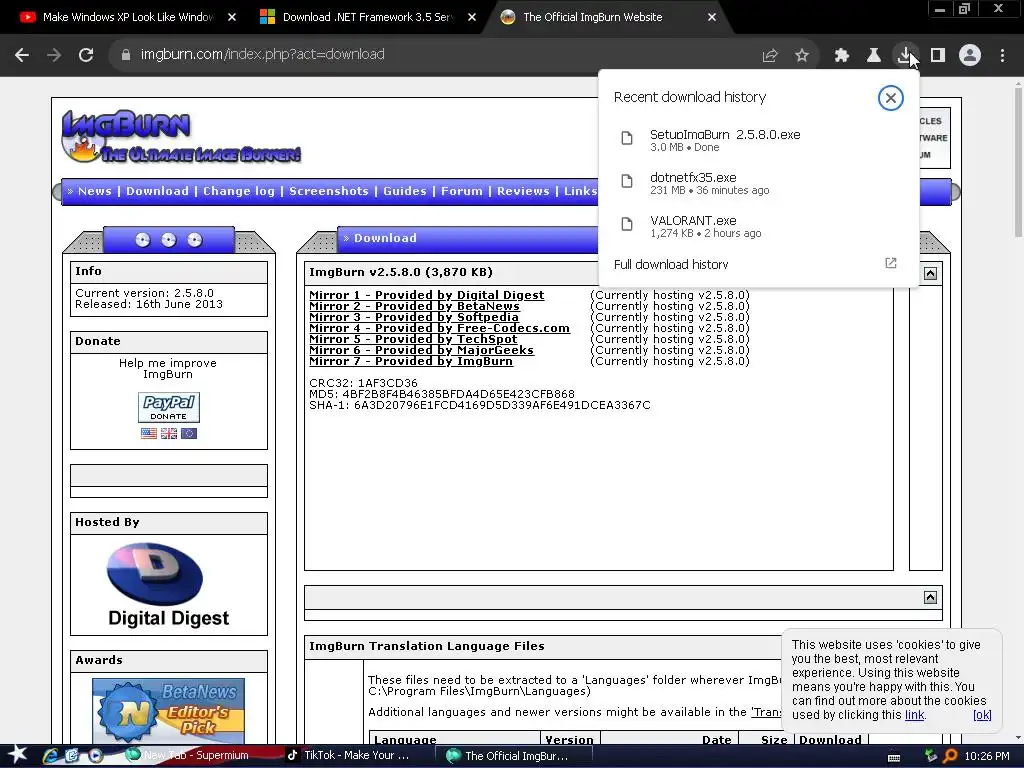Open the Forum menu item

[x=462, y=191]
